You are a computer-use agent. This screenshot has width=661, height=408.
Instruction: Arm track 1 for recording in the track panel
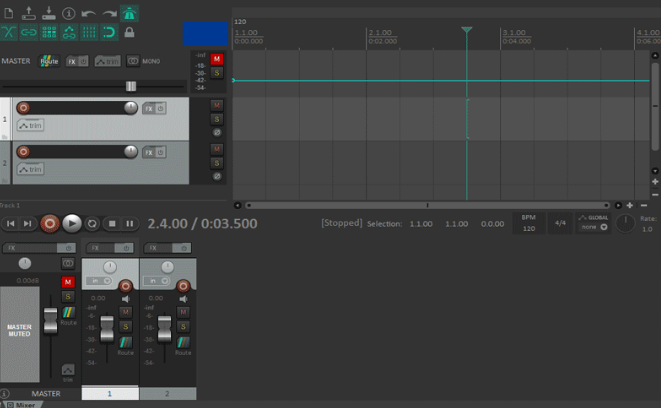point(23,108)
